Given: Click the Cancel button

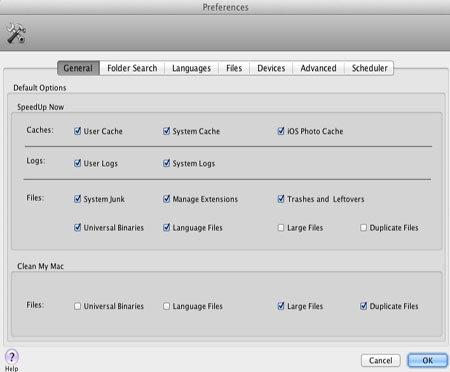Looking at the screenshot, I should tap(381, 360).
